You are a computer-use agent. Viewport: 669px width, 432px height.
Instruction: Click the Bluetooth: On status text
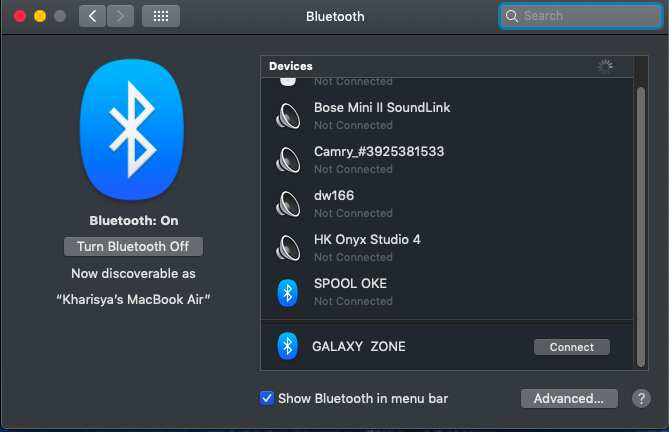[x=134, y=220]
